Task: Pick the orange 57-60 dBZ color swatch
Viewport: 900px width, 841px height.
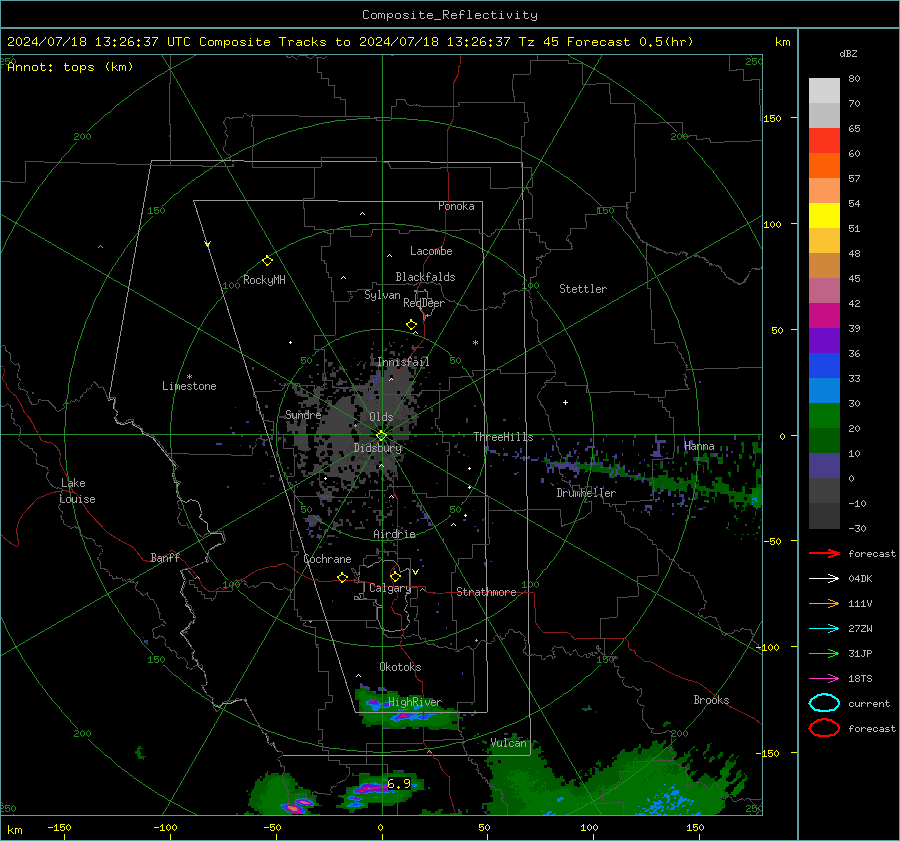Action: 824,166
